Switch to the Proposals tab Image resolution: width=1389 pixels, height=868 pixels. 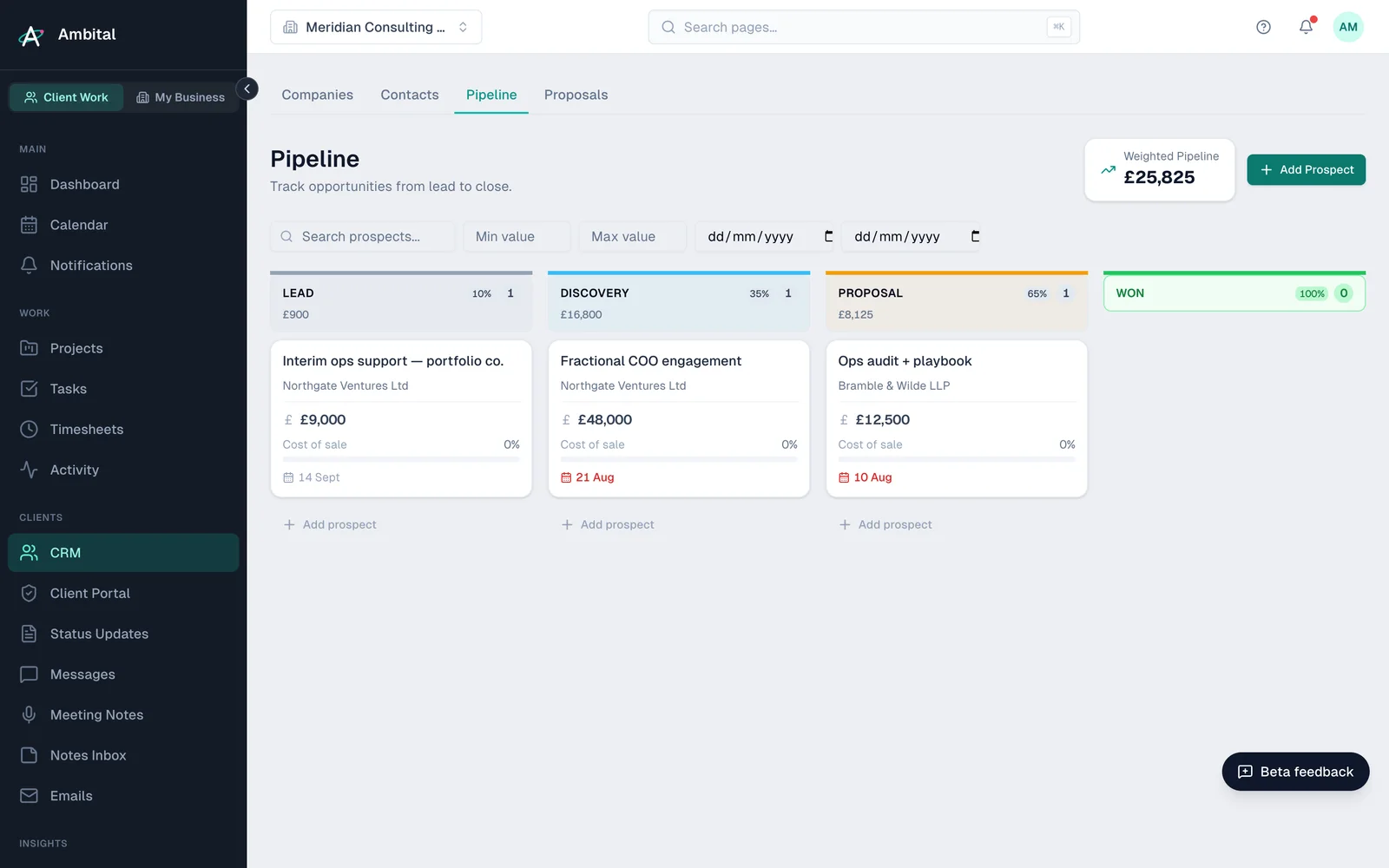tap(576, 95)
